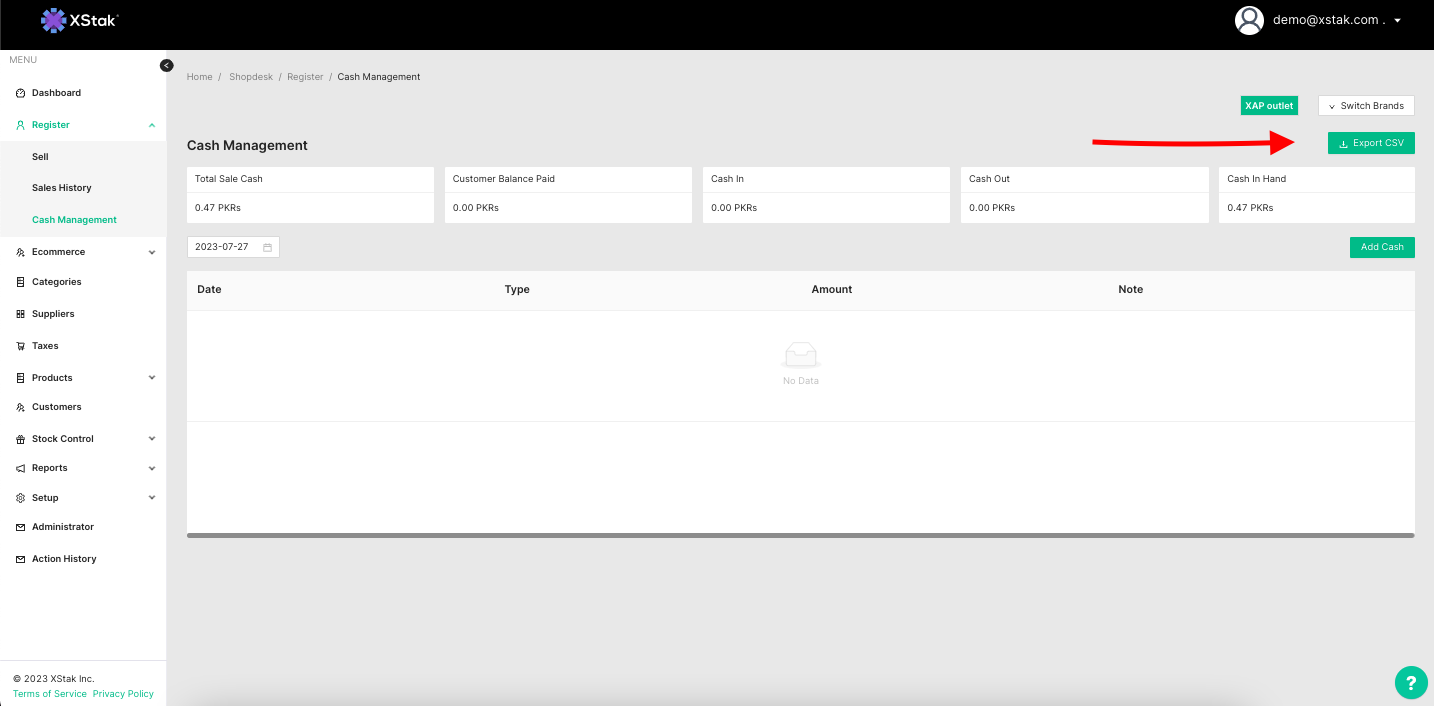This screenshot has width=1434, height=706.
Task: Click the green help question mark icon
Action: click(1410, 683)
